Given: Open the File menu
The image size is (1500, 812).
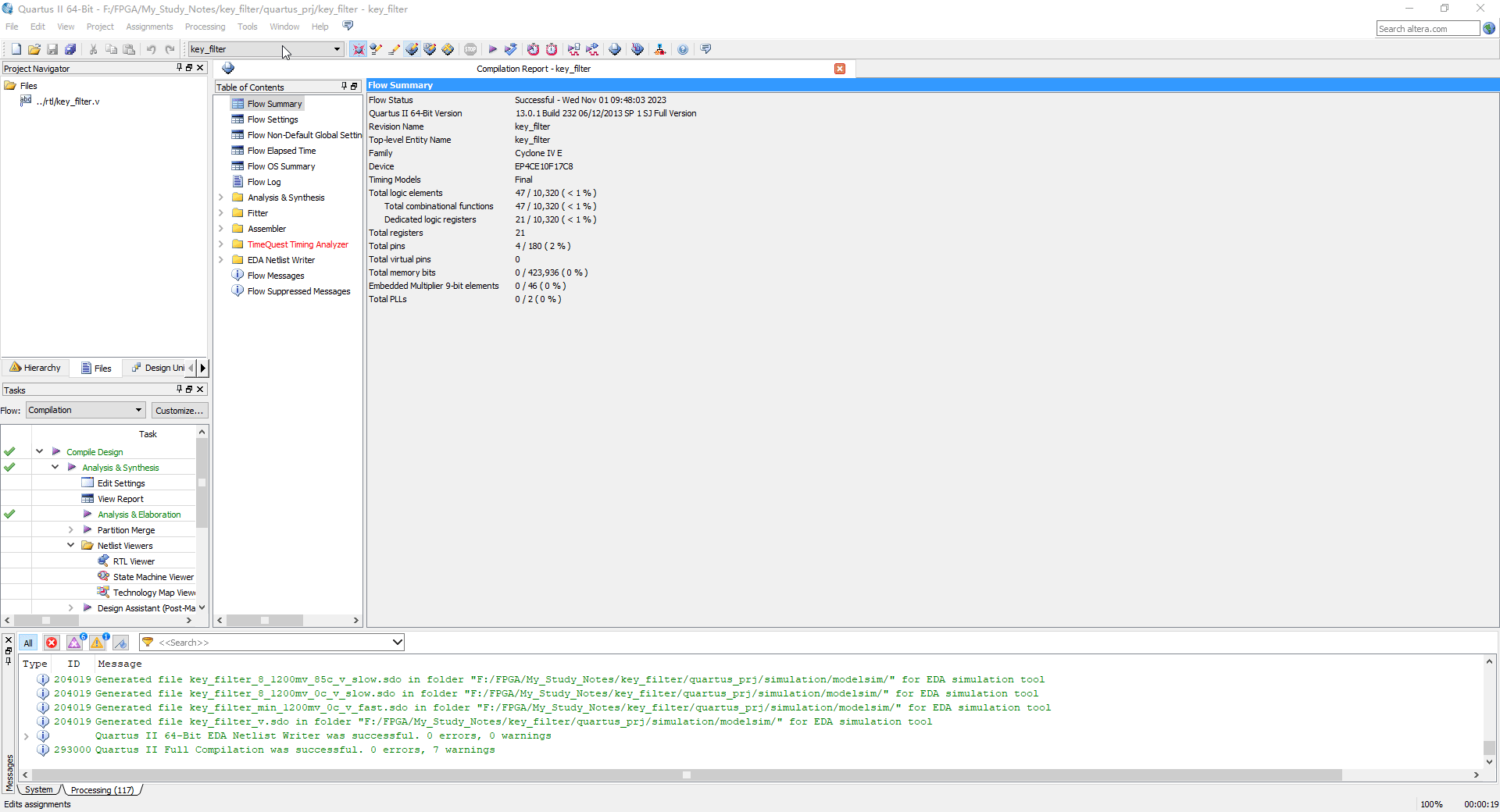Looking at the screenshot, I should (12, 27).
